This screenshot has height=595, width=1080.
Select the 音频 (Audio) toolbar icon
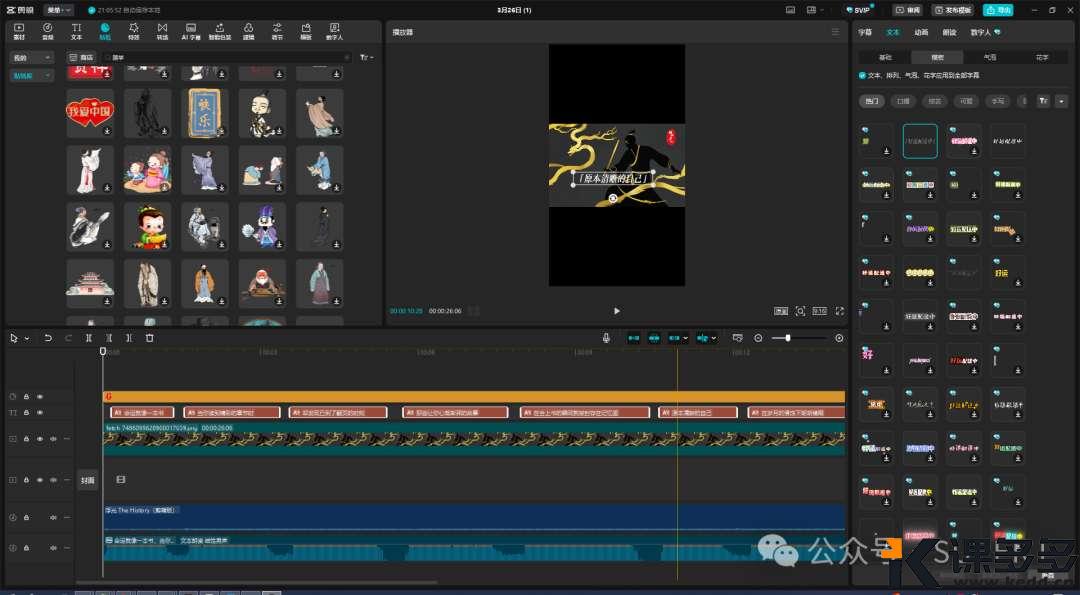point(47,30)
